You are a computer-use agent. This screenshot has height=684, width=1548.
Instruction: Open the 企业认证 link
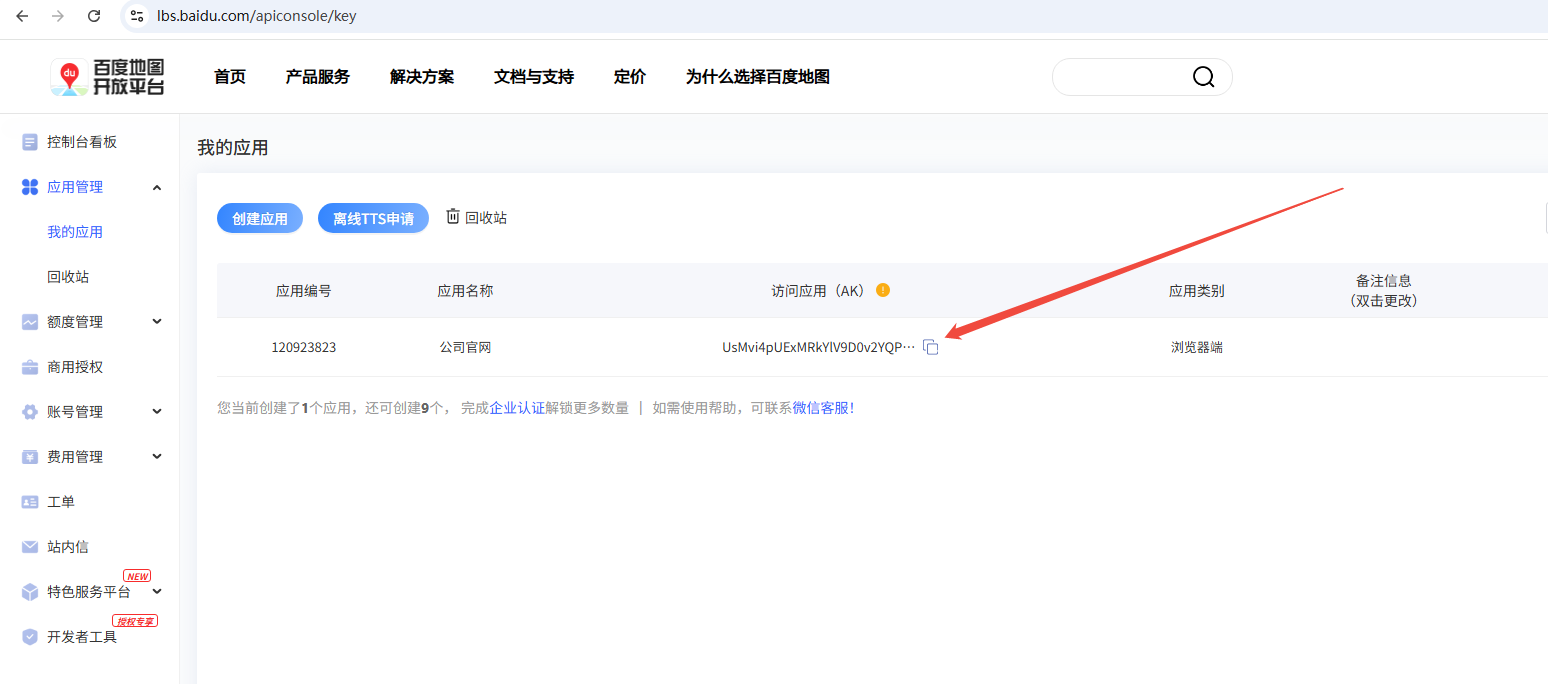(x=517, y=408)
